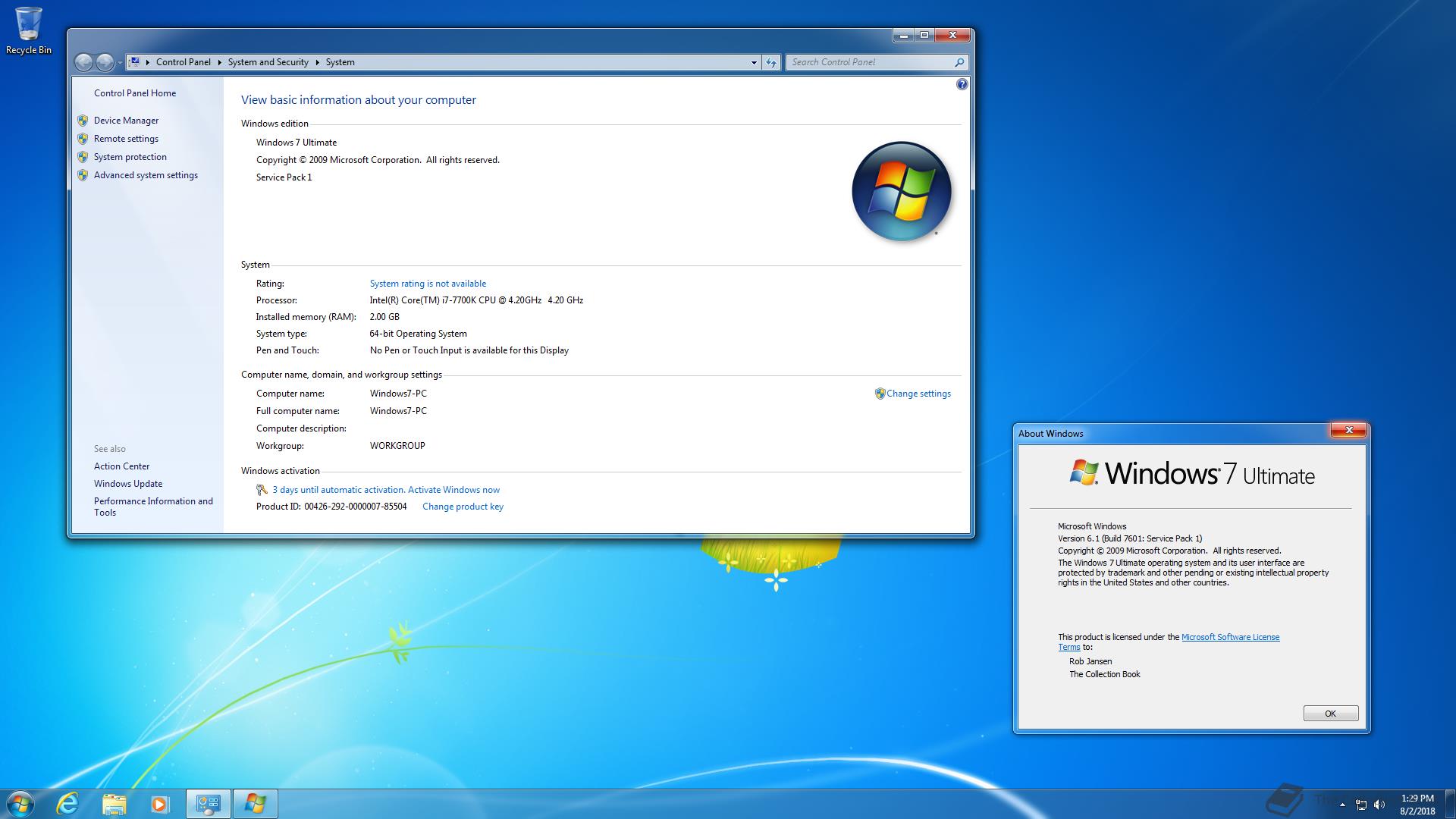
Task: Switch to About Windows taskbar button
Action: point(255,804)
